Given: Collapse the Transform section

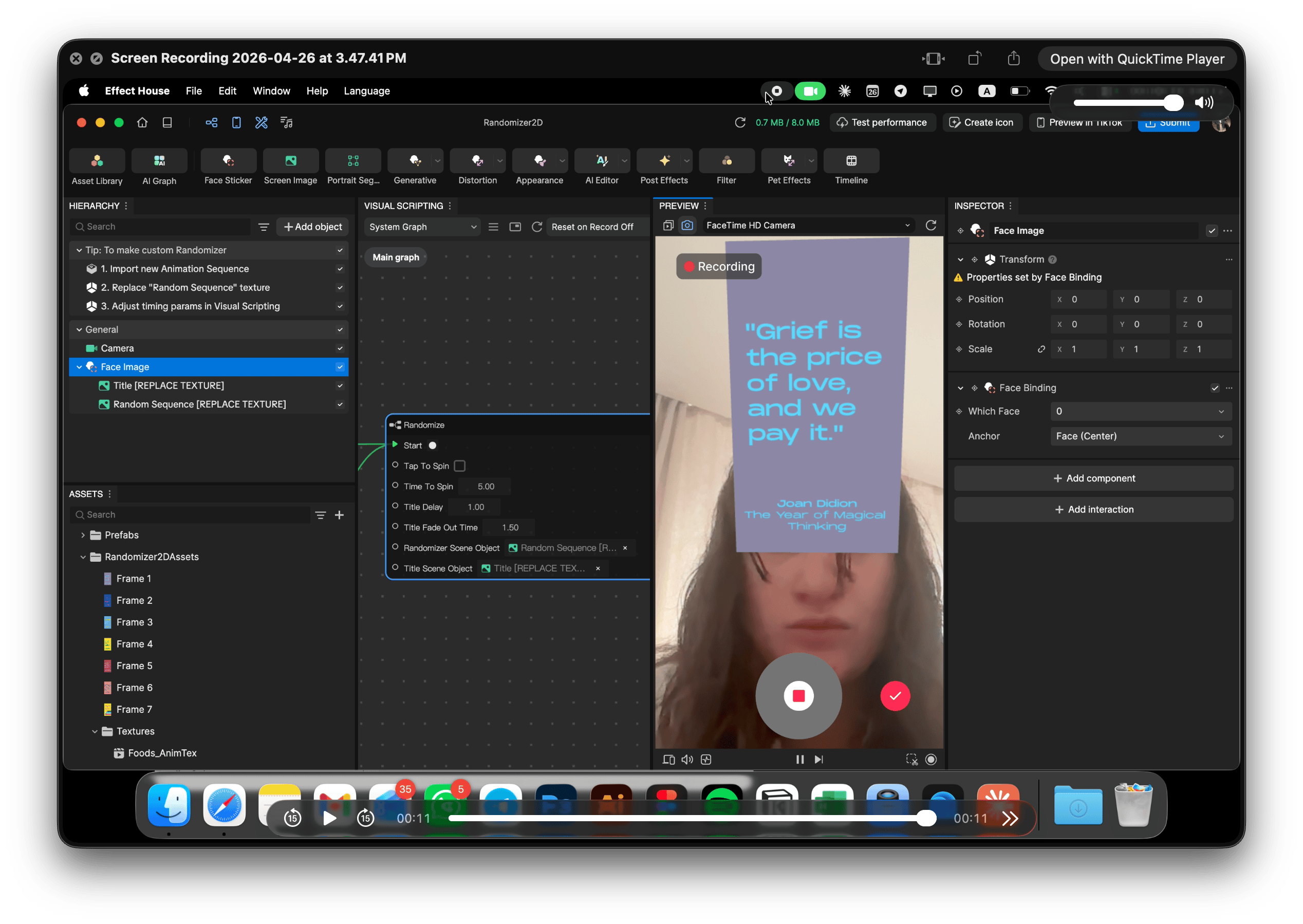Looking at the screenshot, I should (961, 260).
